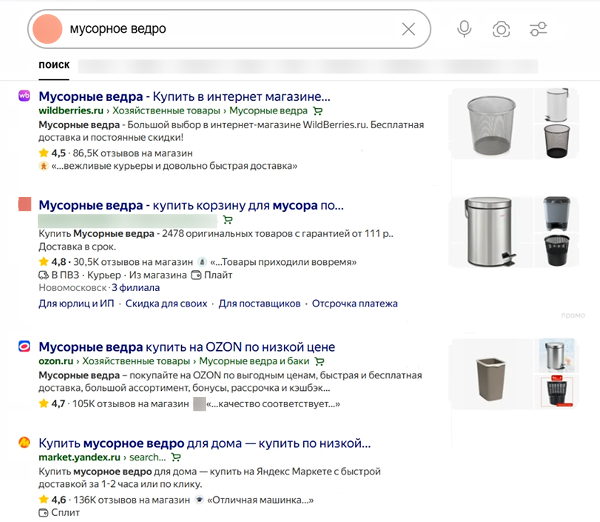This screenshot has height=522, width=600.
Task: Open "Скидка для своих" sitelink
Action: (x=166, y=303)
